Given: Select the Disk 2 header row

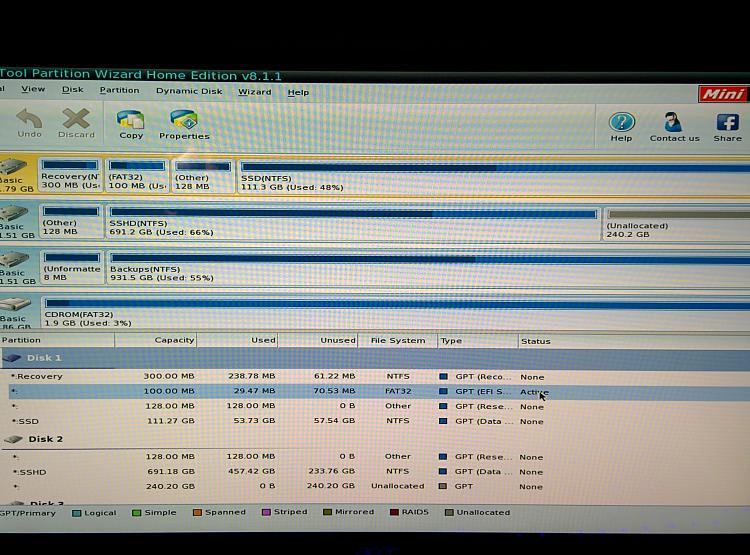Looking at the screenshot, I should click(x=375, y=439).
